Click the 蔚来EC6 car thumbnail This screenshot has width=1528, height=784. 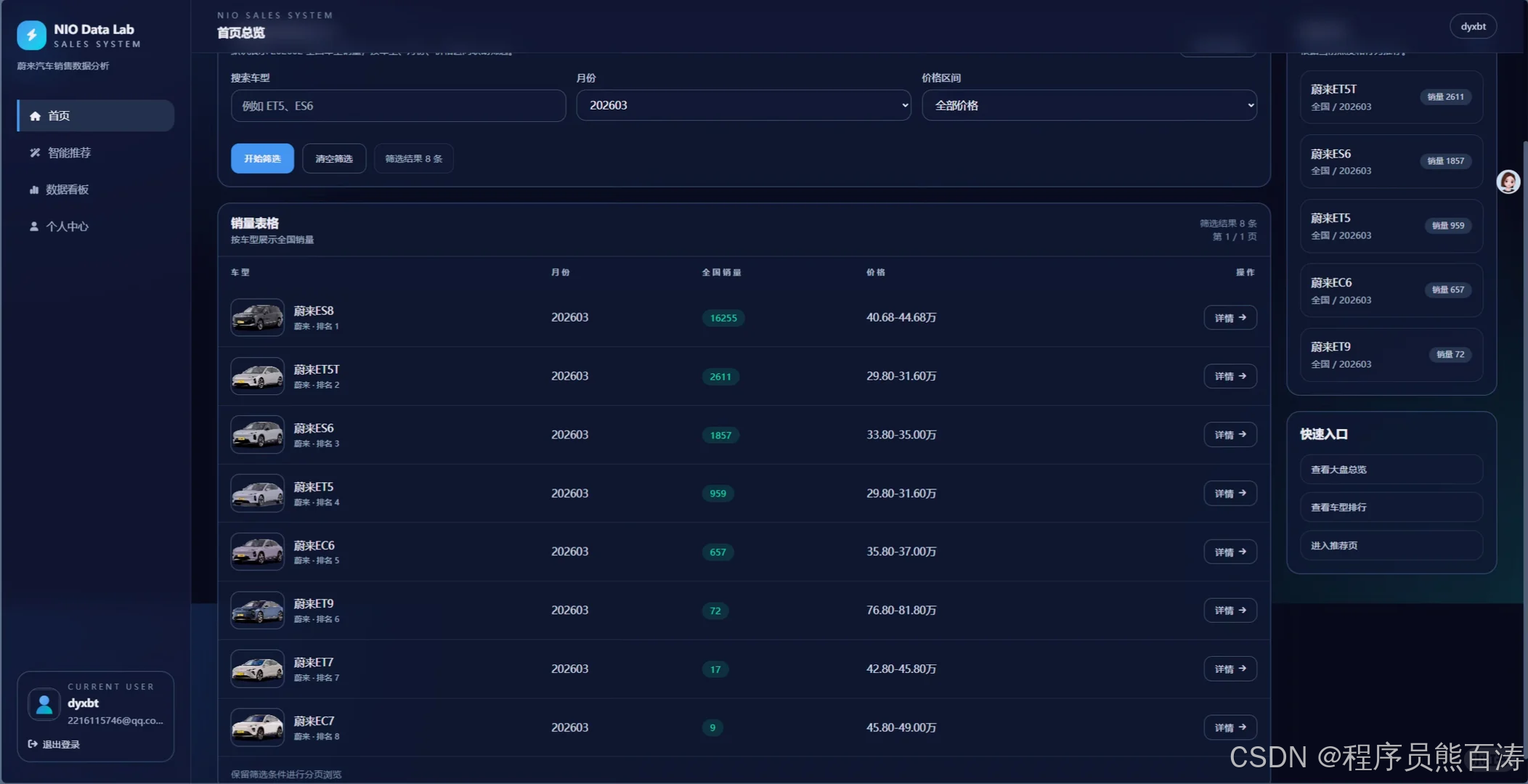(257, 552)
